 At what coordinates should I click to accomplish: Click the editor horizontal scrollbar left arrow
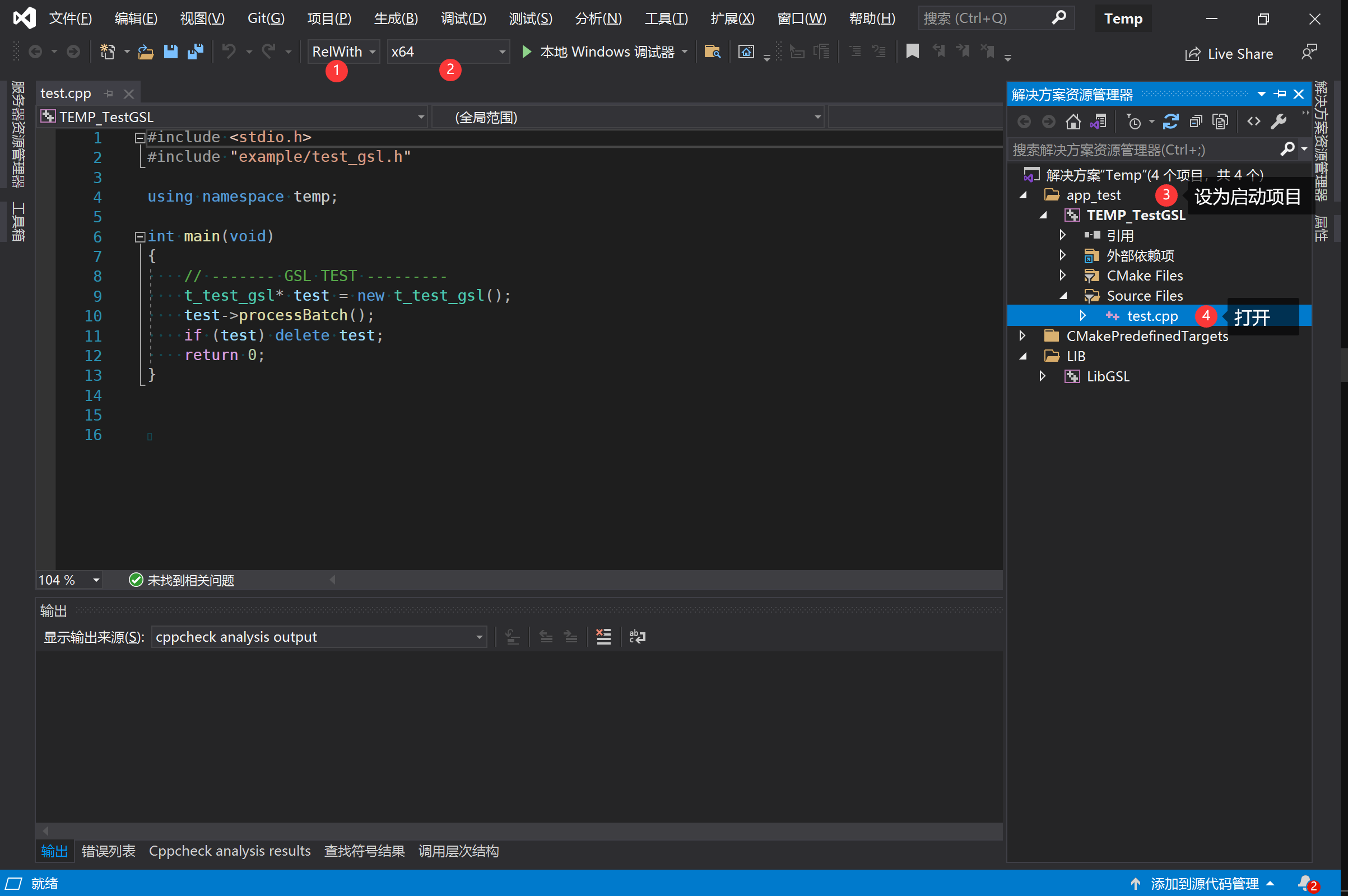(333, 580)
